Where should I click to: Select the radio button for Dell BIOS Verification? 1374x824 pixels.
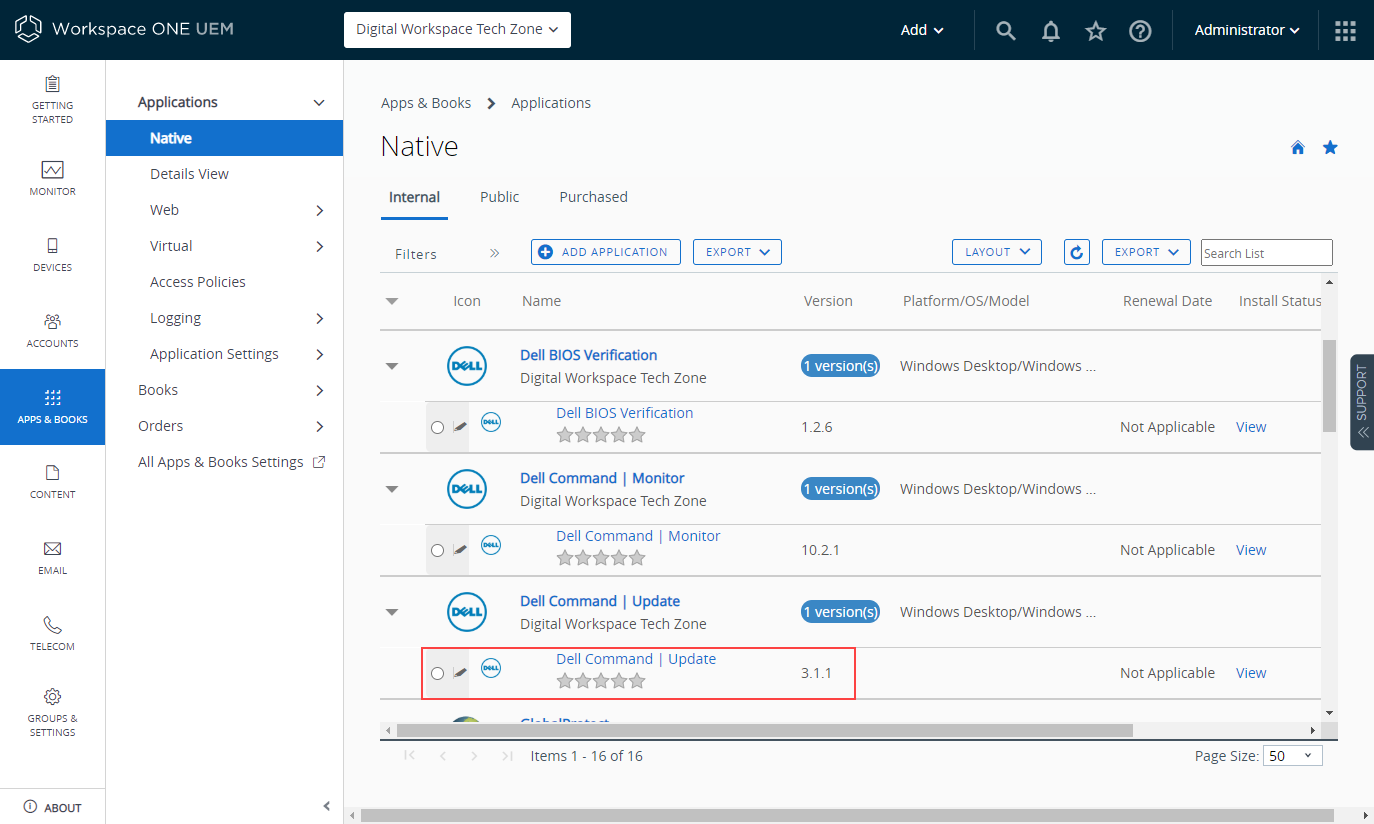click(437, 427)
